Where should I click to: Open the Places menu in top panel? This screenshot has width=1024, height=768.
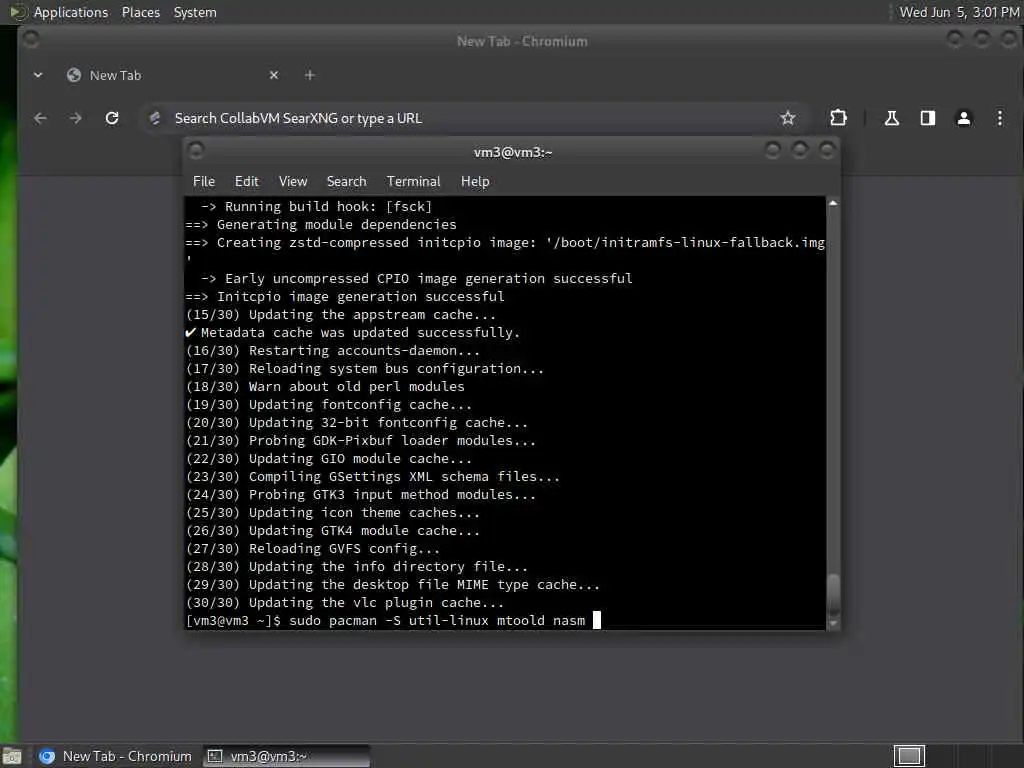point(140,12)
